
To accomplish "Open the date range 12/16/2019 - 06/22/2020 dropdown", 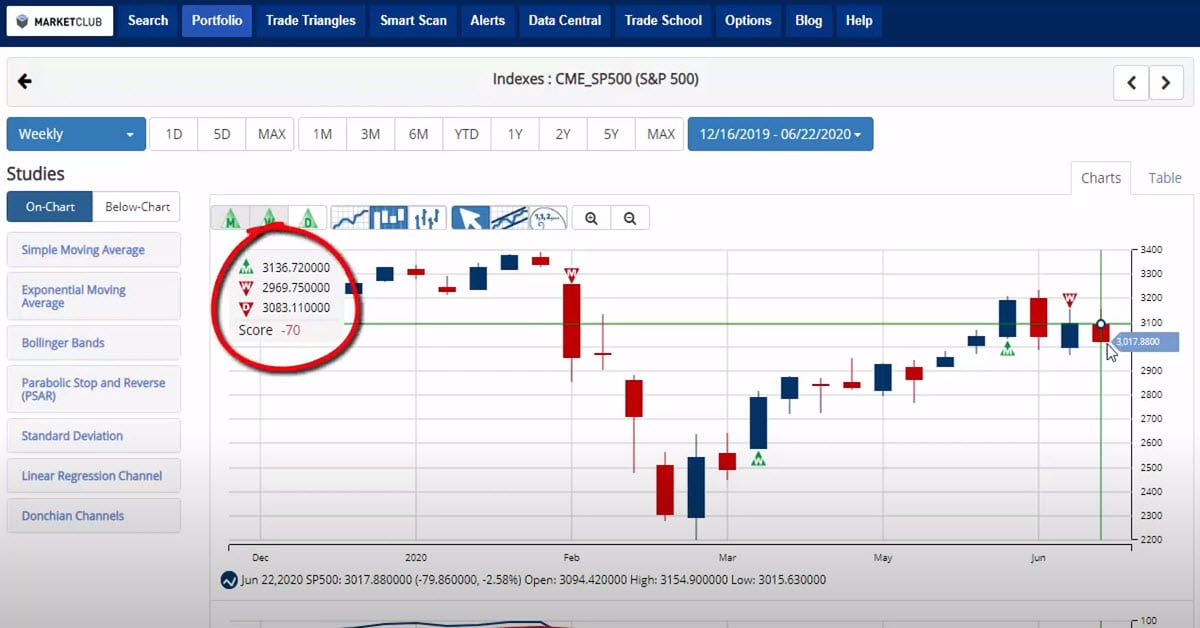I will [x=780, y=134].
